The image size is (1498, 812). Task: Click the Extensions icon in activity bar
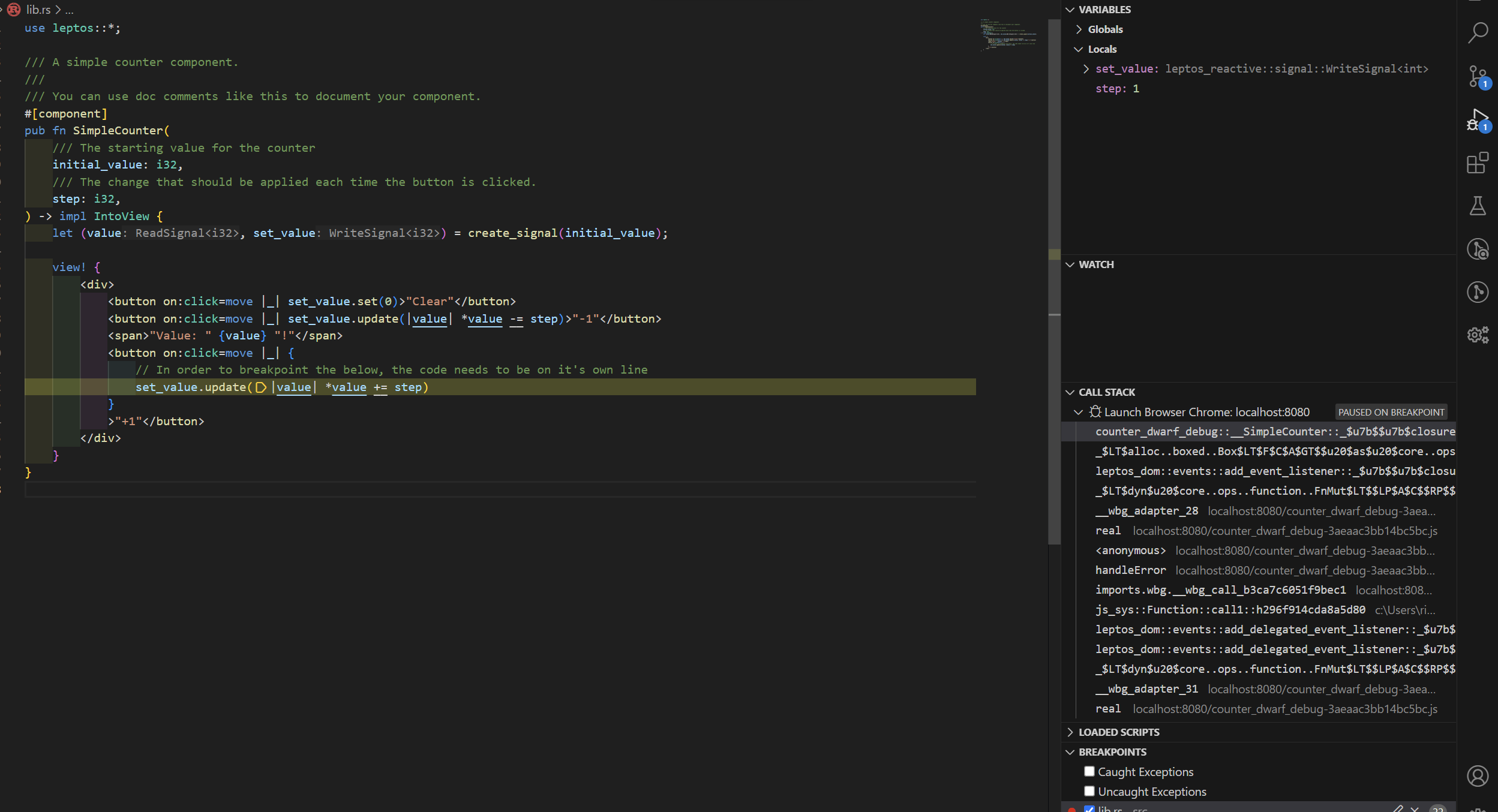coord(1478,162)
